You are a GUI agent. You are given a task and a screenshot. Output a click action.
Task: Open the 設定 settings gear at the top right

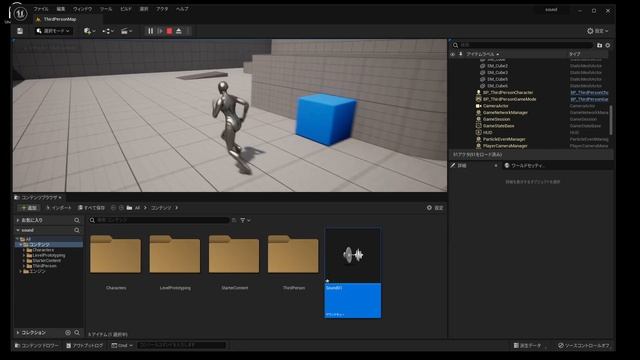tap(598, 31)
